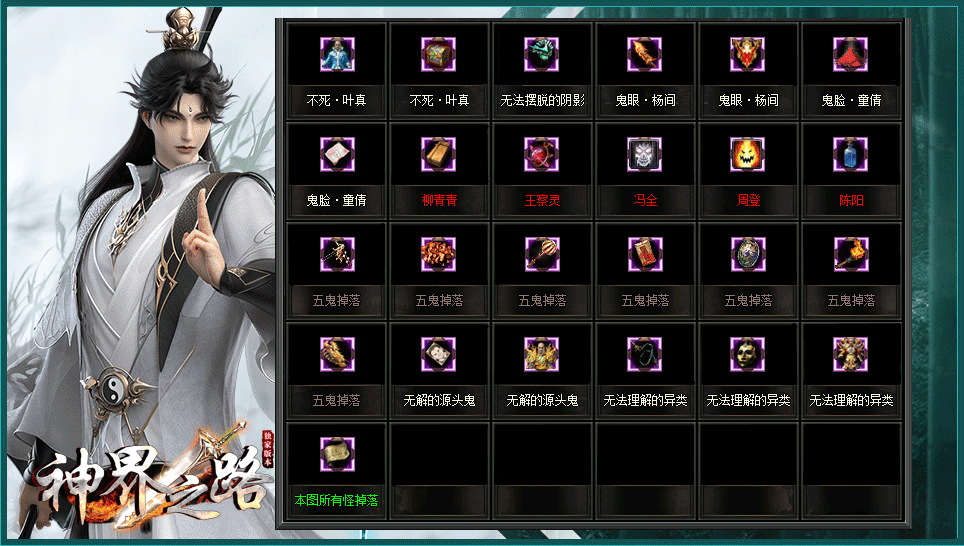Click the red 陈阳 name label
964x546 pixels.
pos(851,200)
